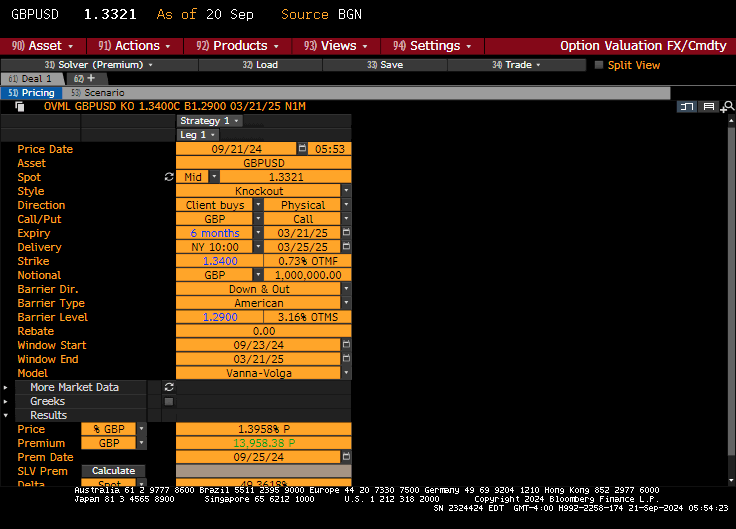
Task: Click scroll down arrow of pricing panel
Action: (731, 480)
